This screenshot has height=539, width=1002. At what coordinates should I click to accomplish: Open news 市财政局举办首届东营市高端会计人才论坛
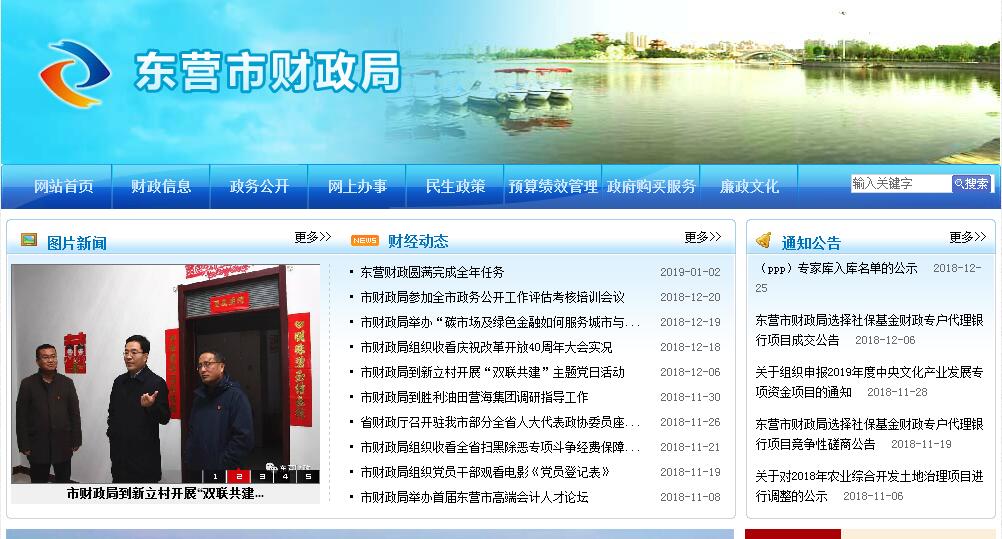pos(474,497)
